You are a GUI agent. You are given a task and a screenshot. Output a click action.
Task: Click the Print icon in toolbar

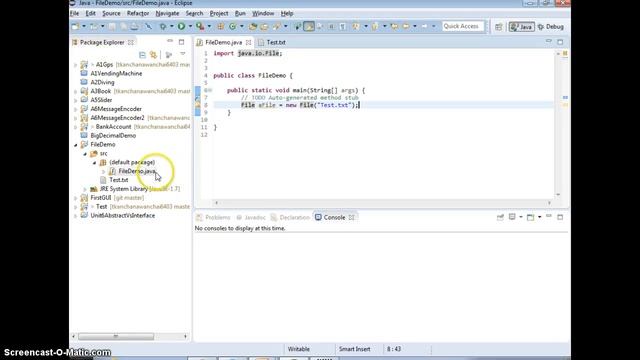pyautogui.click(x=134, y=27)
